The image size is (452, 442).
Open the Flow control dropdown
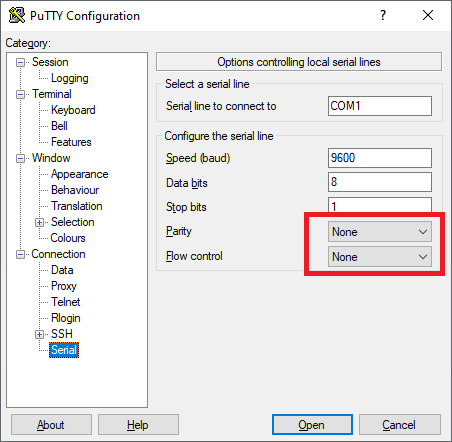380,257
